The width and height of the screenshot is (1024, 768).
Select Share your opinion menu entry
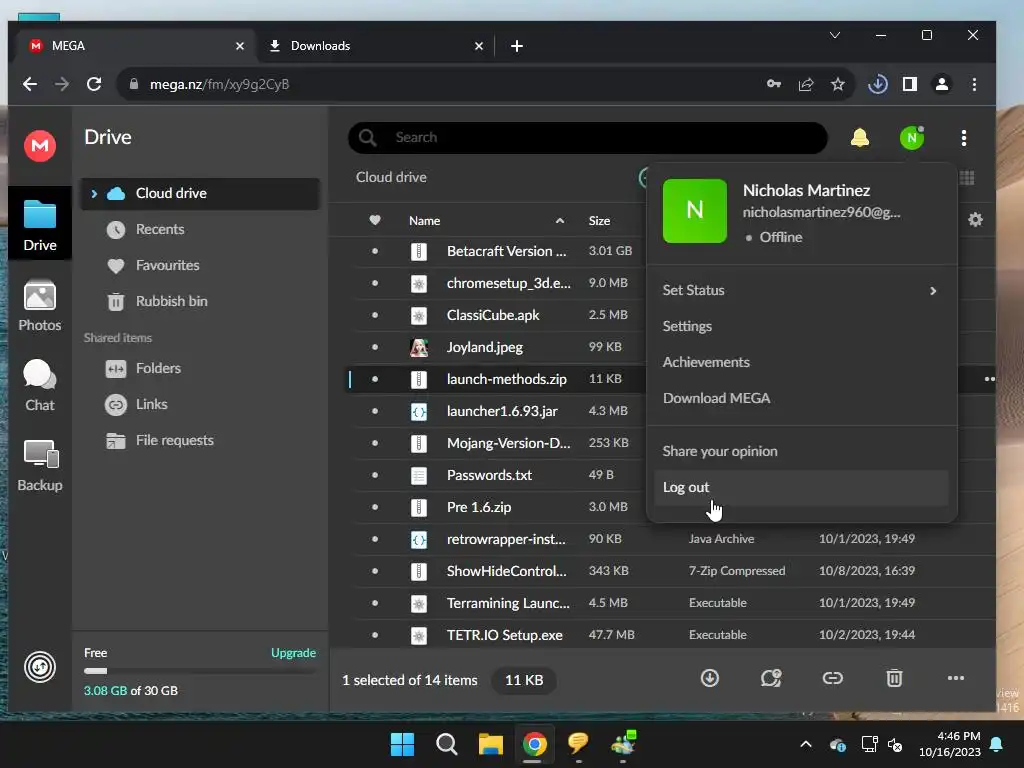pyautogui.click(x=802, y=451)
